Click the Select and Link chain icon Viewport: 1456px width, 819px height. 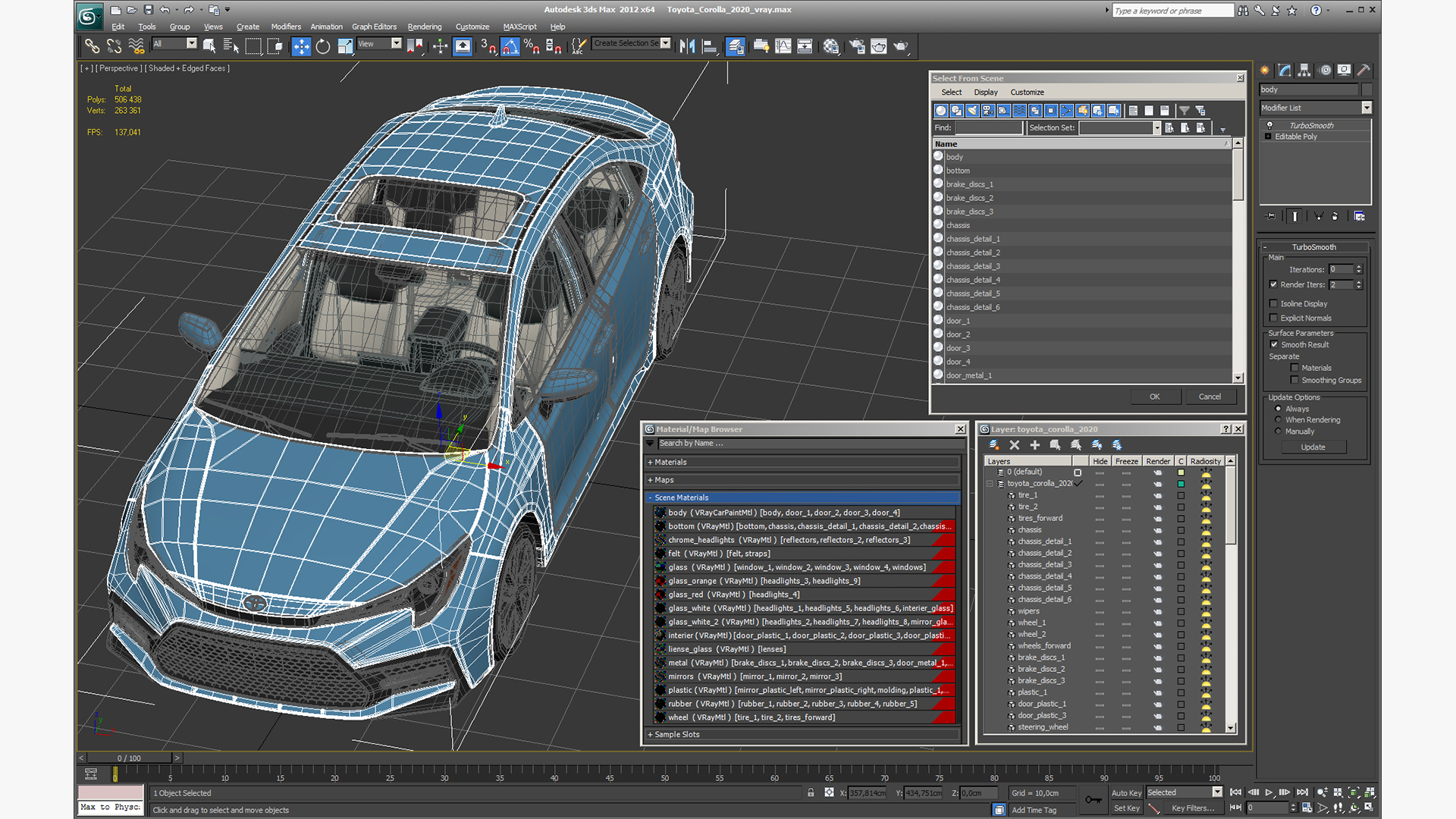[92, 46]
